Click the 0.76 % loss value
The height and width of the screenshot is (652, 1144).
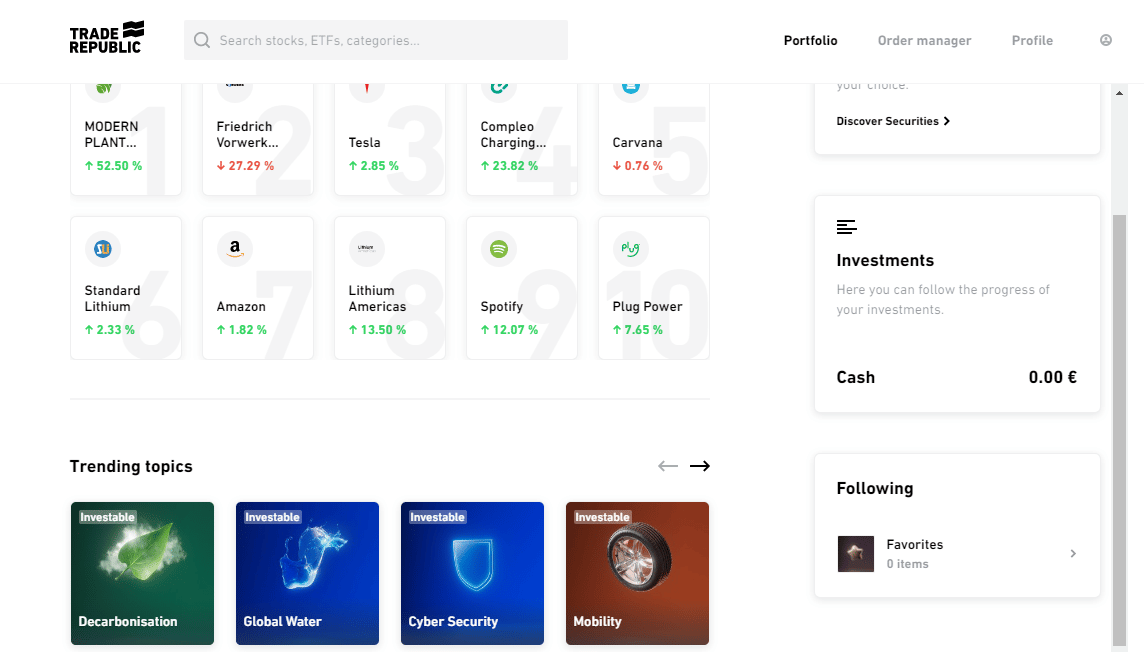click(x=638, y=166)
